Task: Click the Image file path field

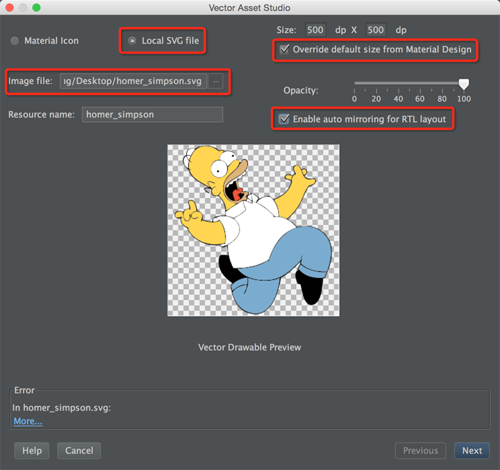Action: [133, 81]
